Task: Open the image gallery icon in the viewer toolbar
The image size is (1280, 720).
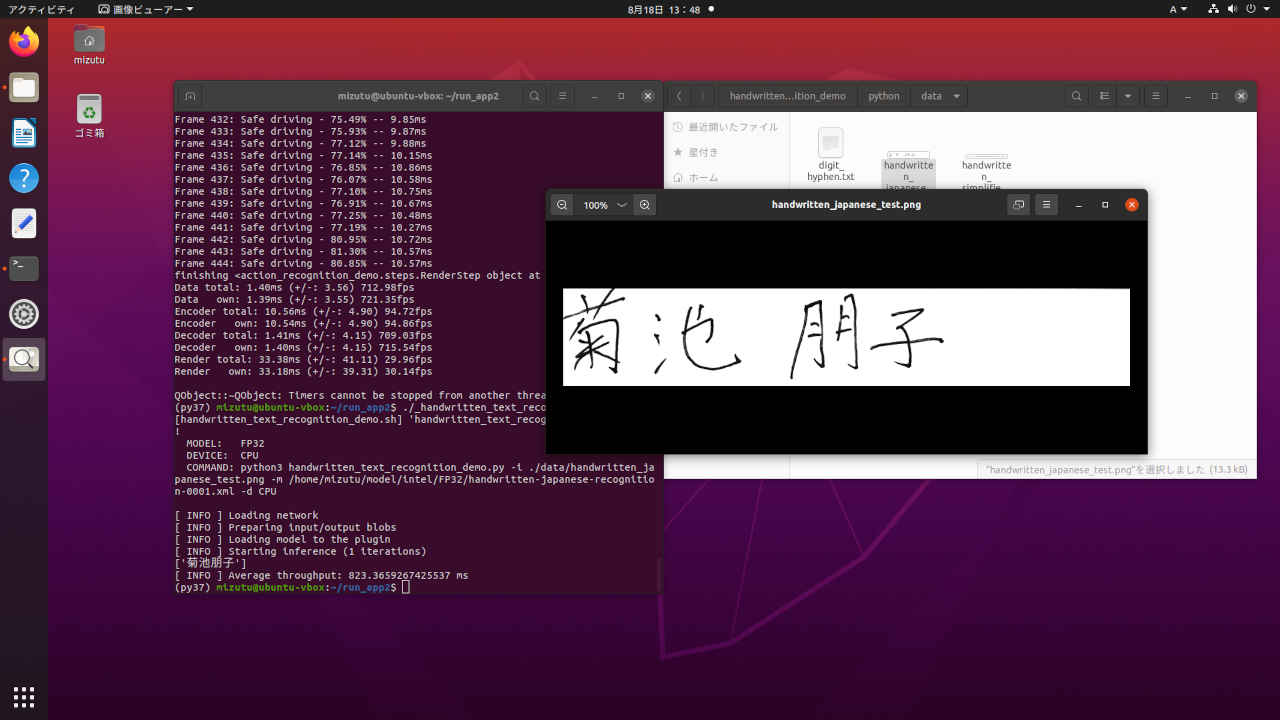Action: [x=1018, y=204]
